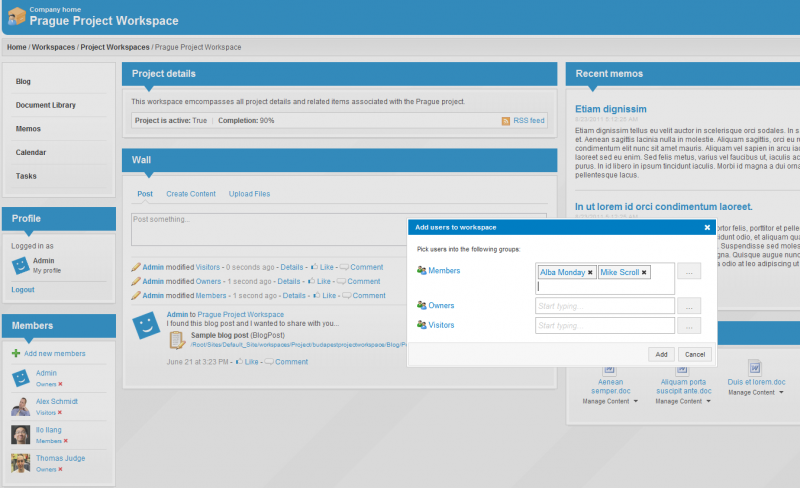Open Tasks in the left menu

click(26, 176)
